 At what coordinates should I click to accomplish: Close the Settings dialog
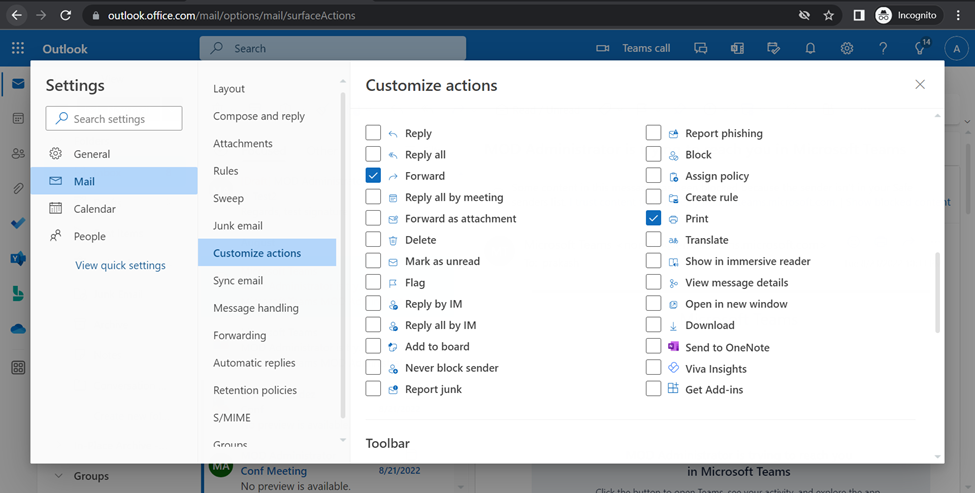point(920,85)
